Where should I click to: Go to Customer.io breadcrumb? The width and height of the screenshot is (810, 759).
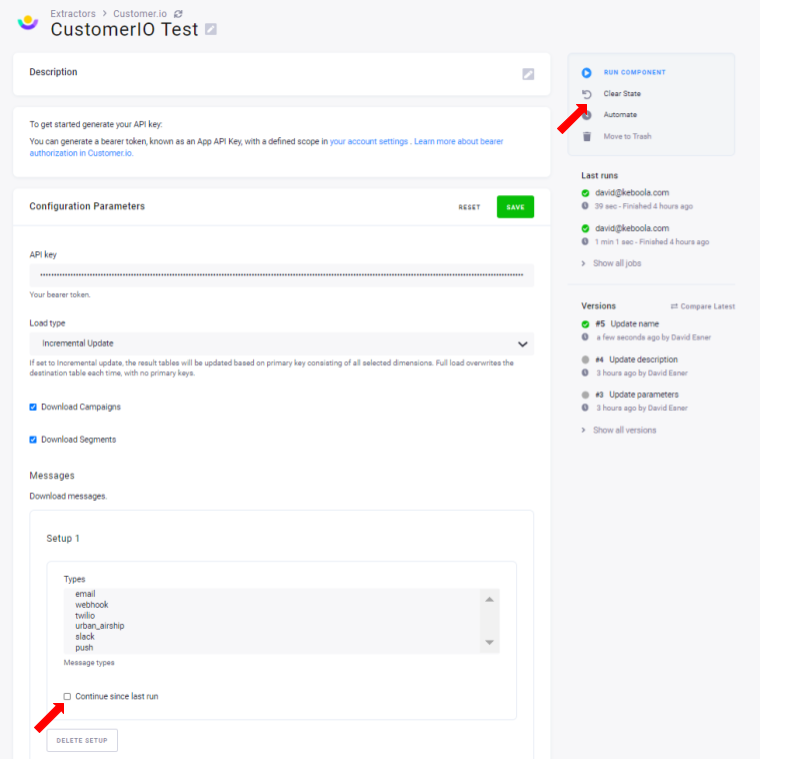[140, 13]
